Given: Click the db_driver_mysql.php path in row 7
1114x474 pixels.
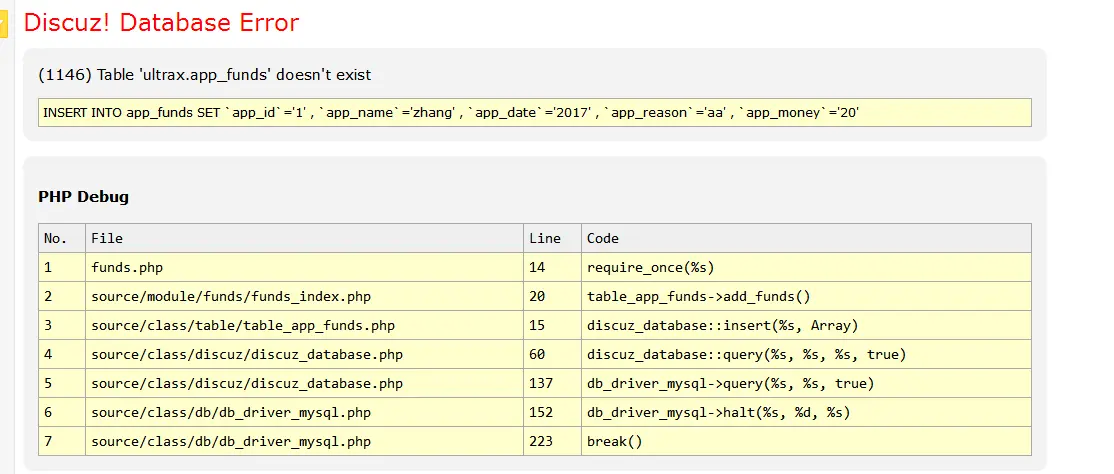Looking at the screenshot, I should coord(231,441).
